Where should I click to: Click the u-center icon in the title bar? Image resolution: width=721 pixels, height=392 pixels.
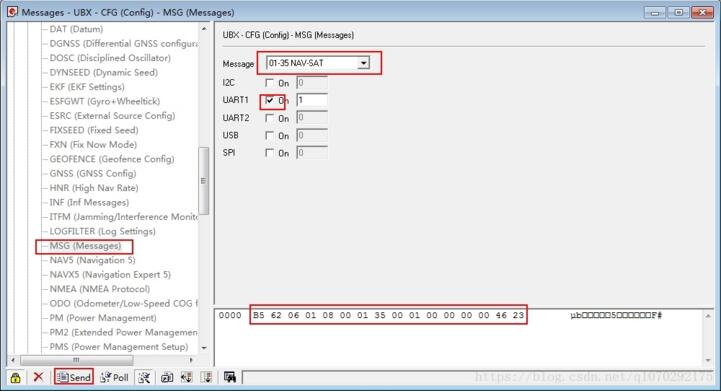[13, 12]
